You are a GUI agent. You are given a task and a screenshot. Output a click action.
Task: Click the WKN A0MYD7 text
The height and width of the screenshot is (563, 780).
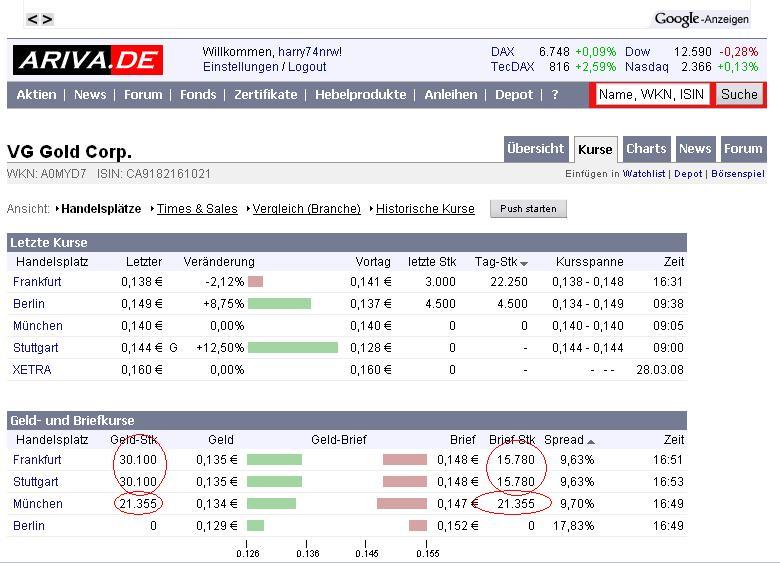[x=47, y=174]
